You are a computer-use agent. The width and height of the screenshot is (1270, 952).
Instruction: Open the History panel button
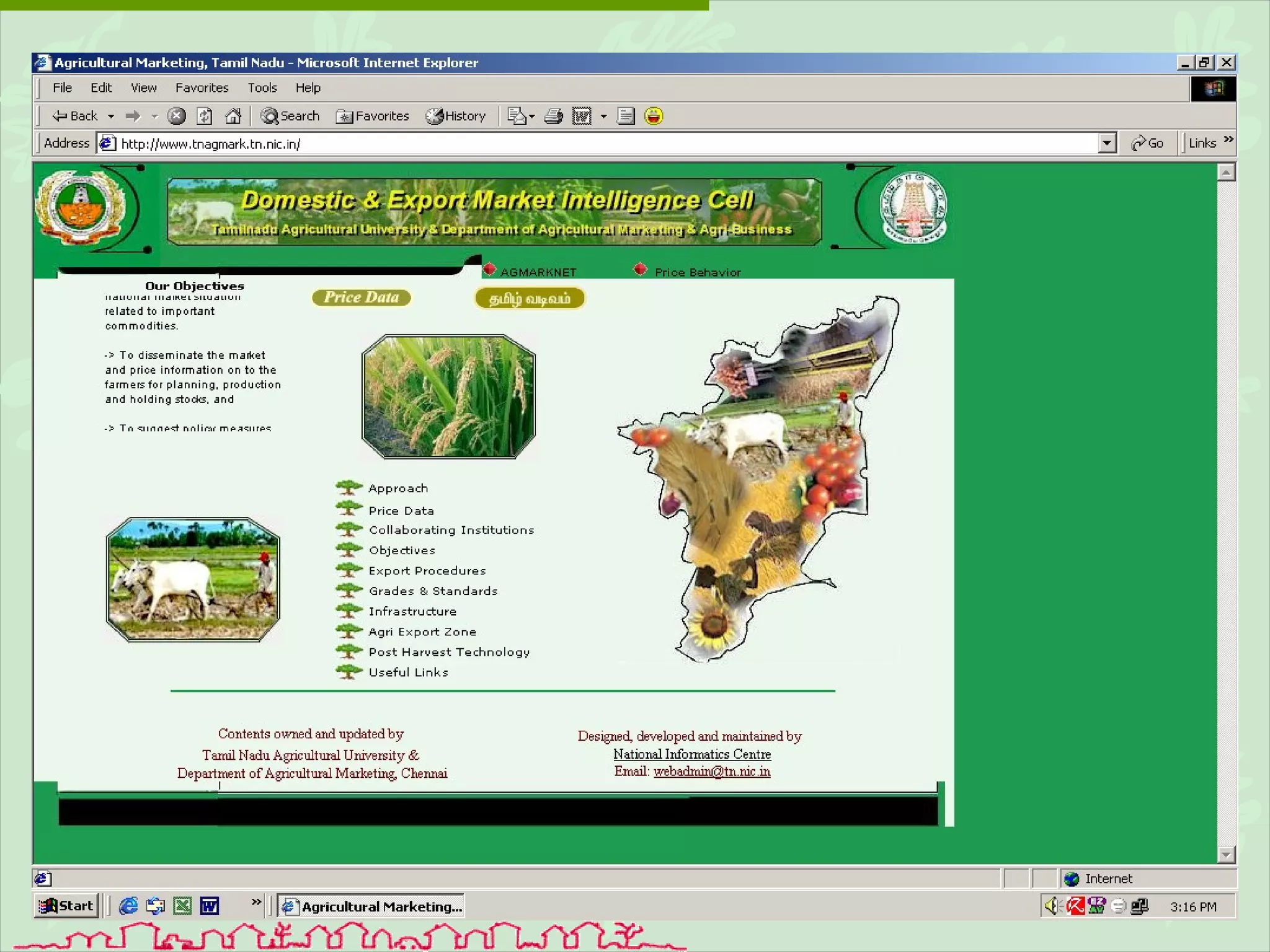tap(456, 116)
